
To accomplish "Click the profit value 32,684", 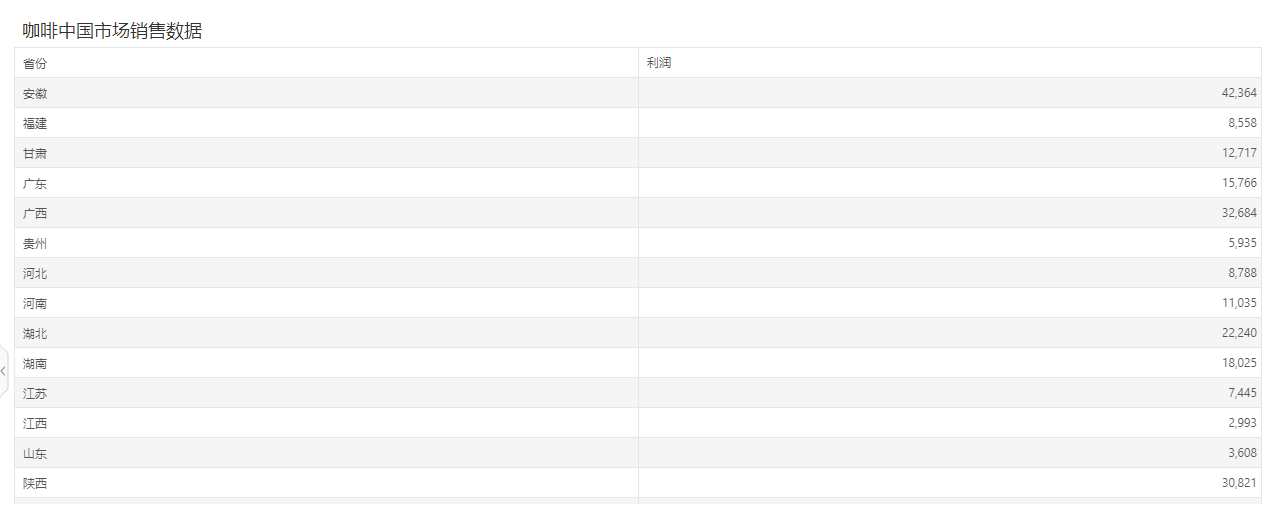I will click(x=1239, y=213).
